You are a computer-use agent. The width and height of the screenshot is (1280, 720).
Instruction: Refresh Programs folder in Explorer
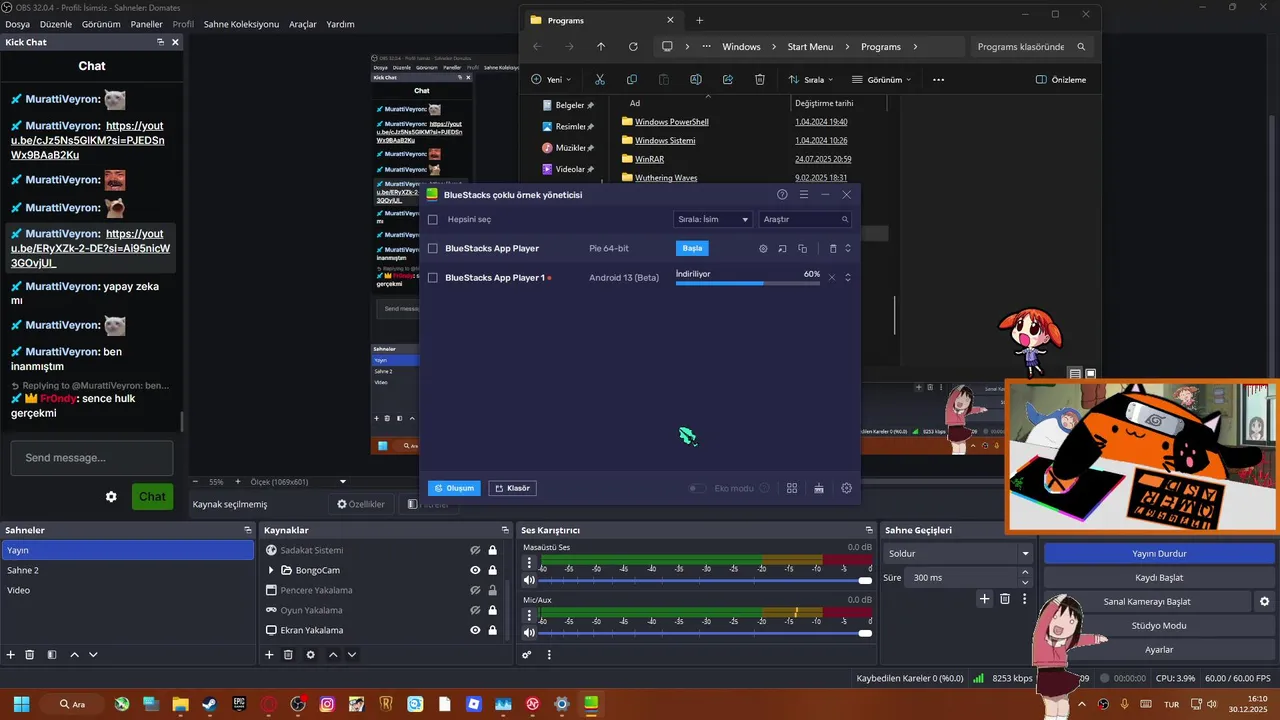(633, 46)
